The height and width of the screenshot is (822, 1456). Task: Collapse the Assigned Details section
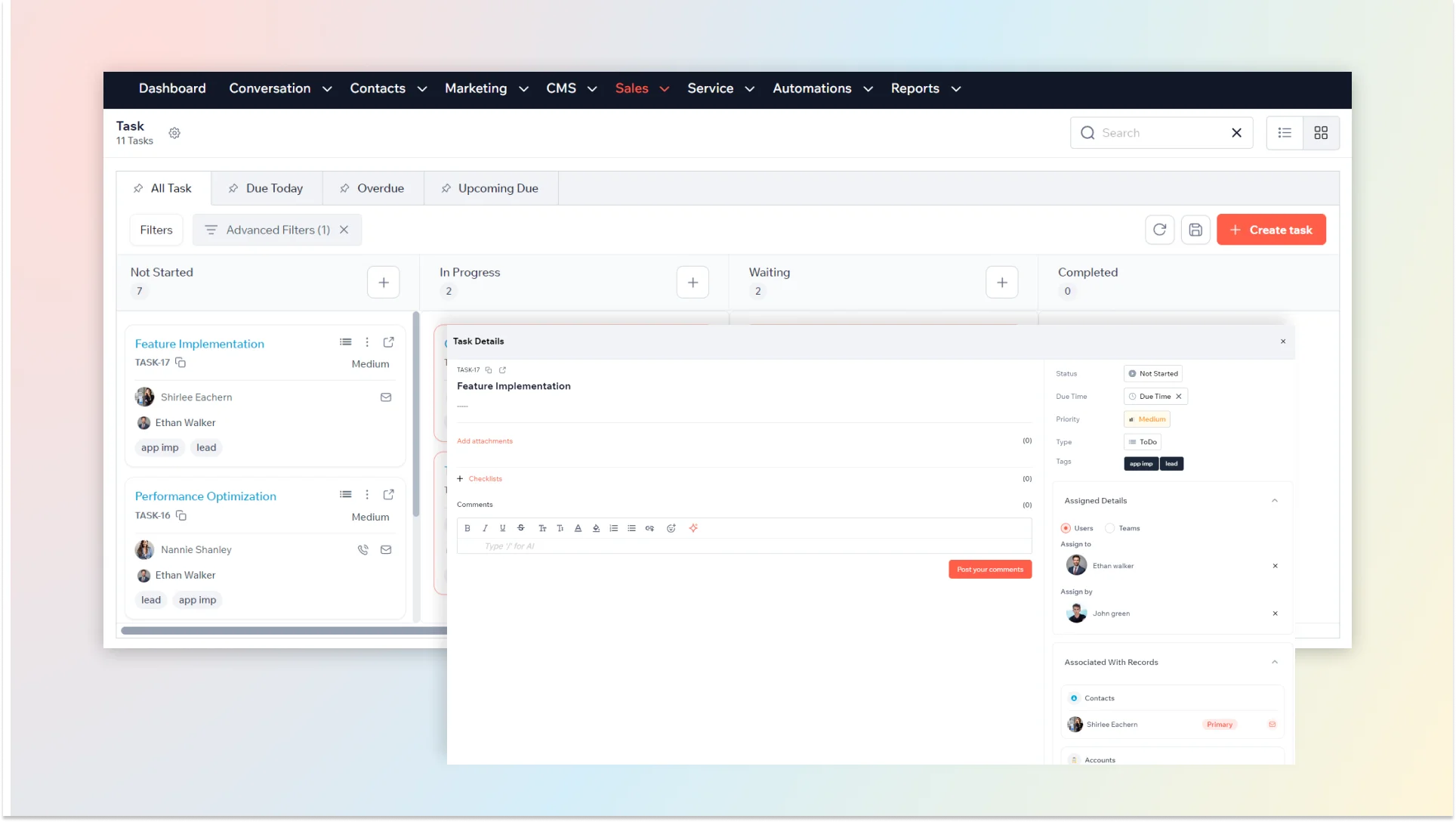point(1275,501)
